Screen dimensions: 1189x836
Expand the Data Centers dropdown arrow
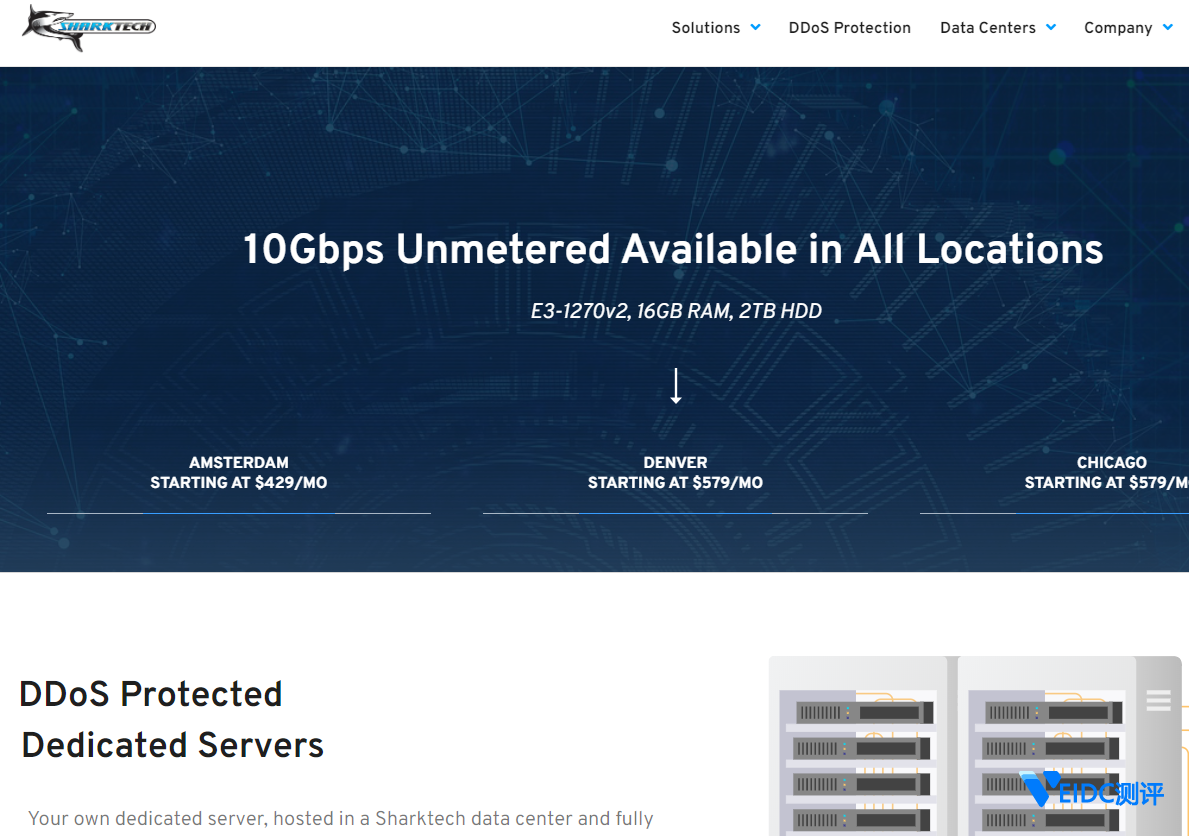tap(1051, 28)
